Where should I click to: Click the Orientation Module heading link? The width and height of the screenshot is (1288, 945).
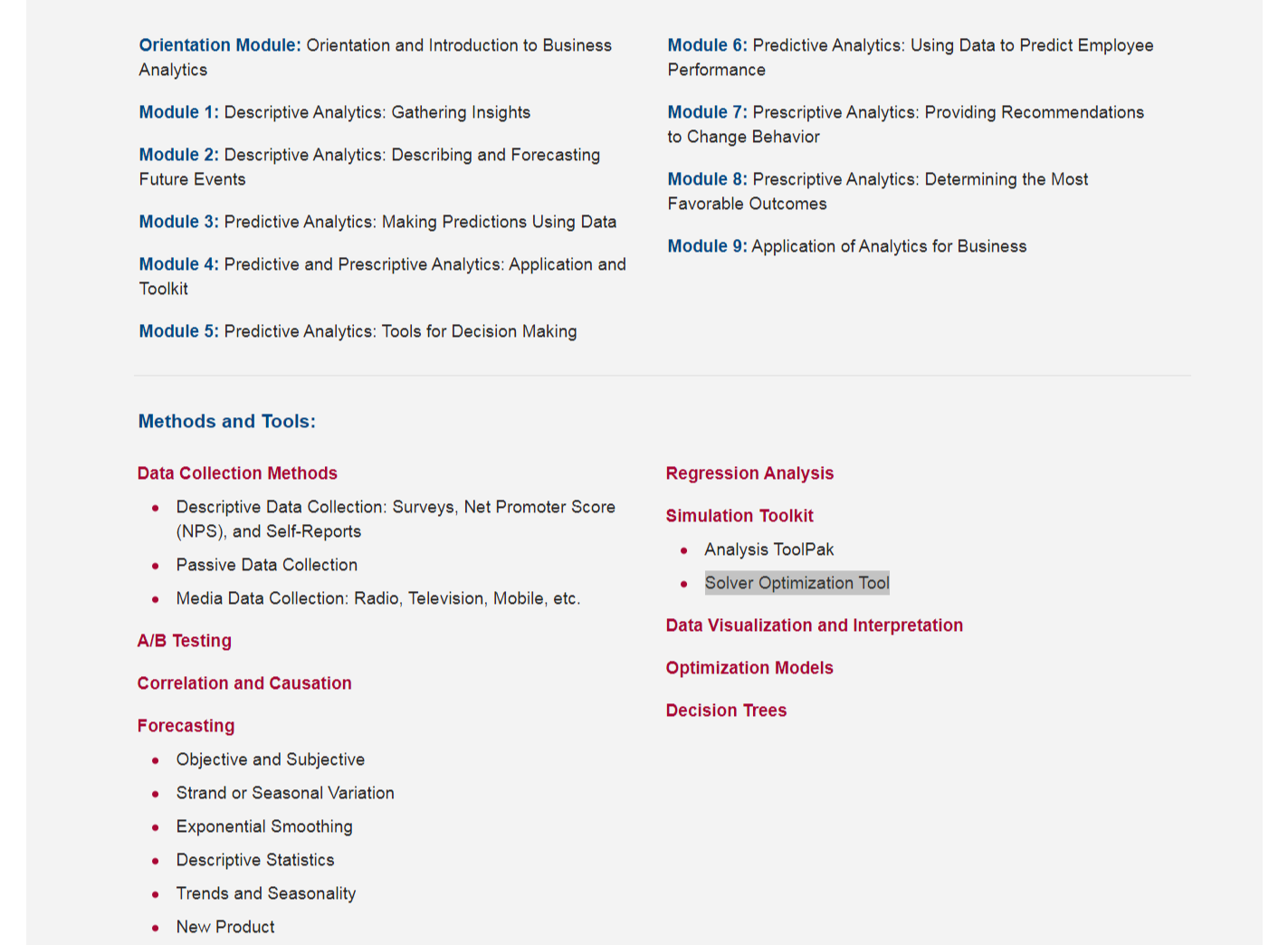[220, 45]
